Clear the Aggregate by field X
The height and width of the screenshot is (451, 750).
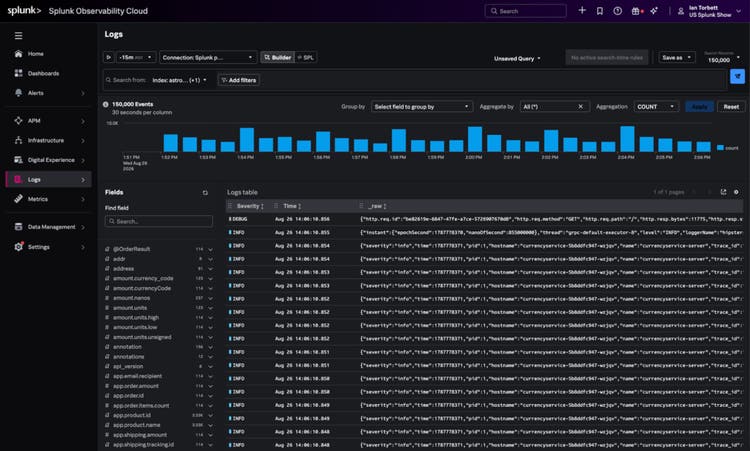581,107
